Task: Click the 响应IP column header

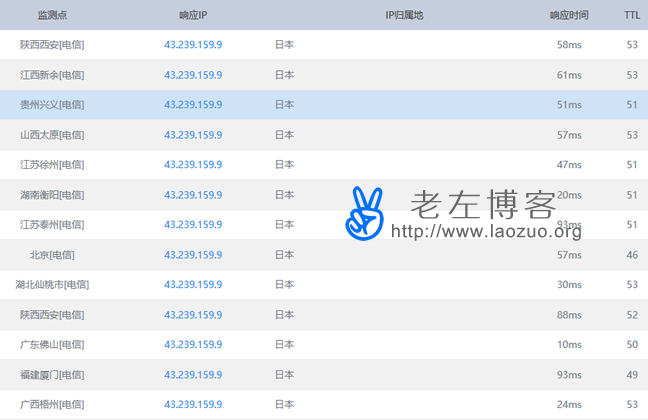Action: (x=193, y=15)
